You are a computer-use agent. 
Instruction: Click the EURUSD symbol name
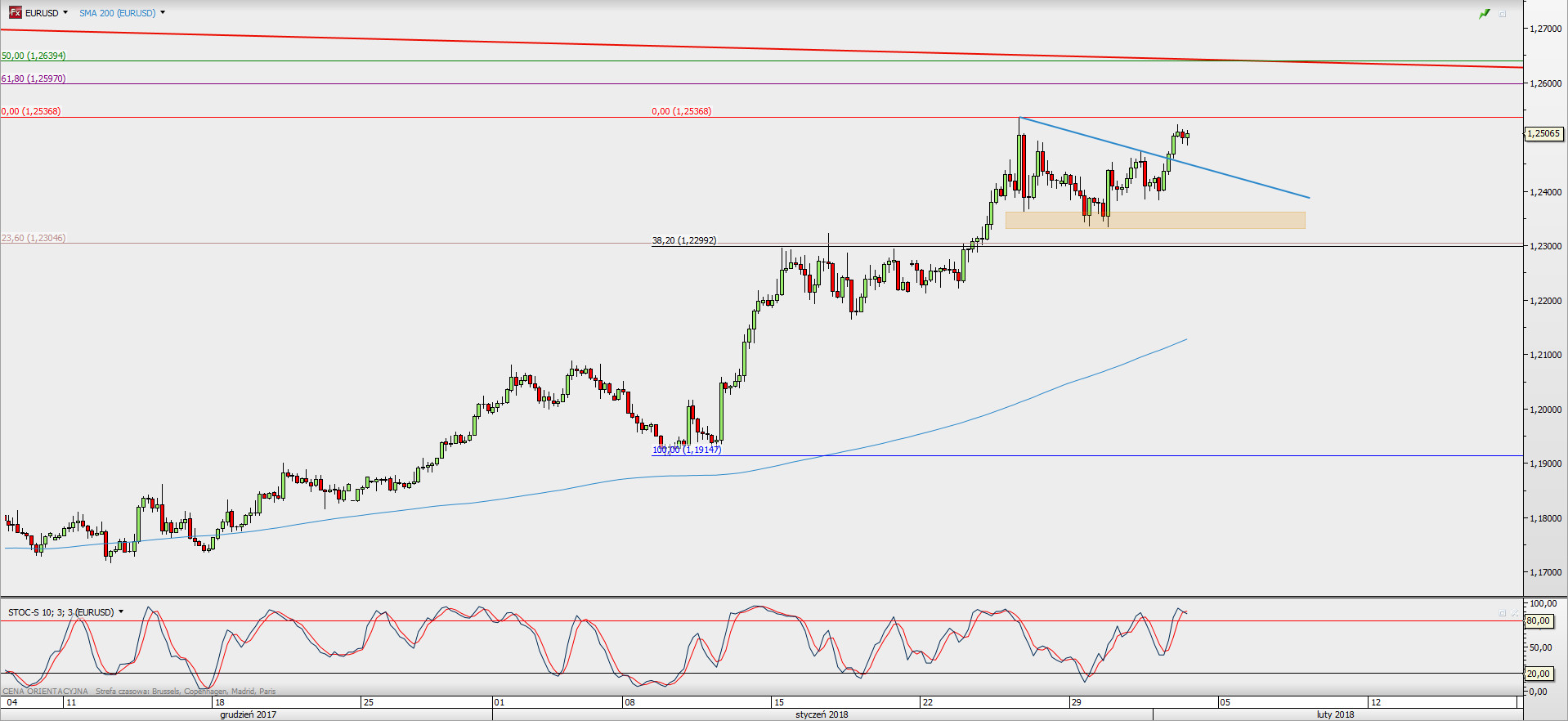click(x=42, y=13)
